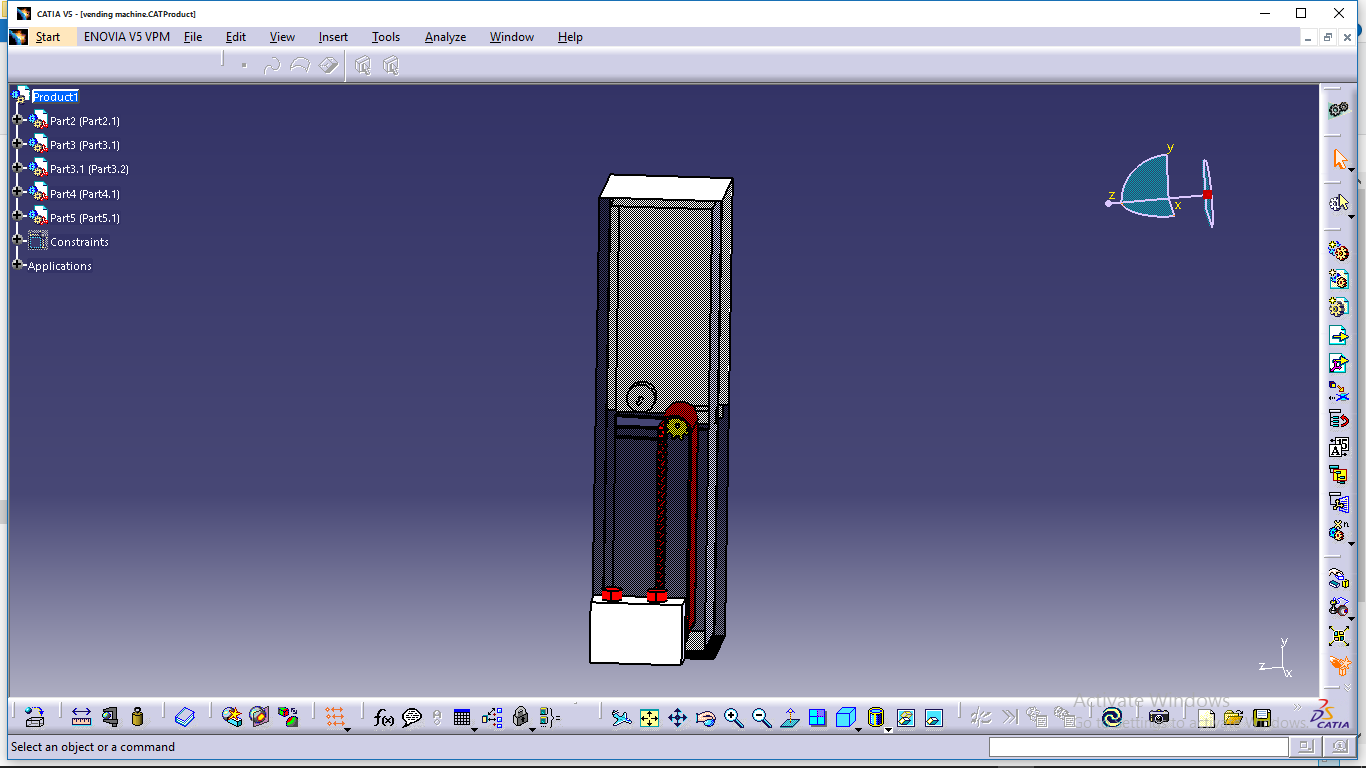This screenshot has width=1366, height=768.
Task: Open the Formula f(x) tool
Action: pos(383,717)
